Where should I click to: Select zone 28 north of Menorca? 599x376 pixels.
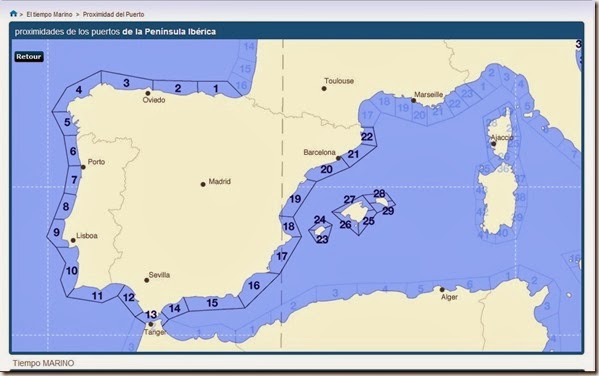[x=379, y=194]
